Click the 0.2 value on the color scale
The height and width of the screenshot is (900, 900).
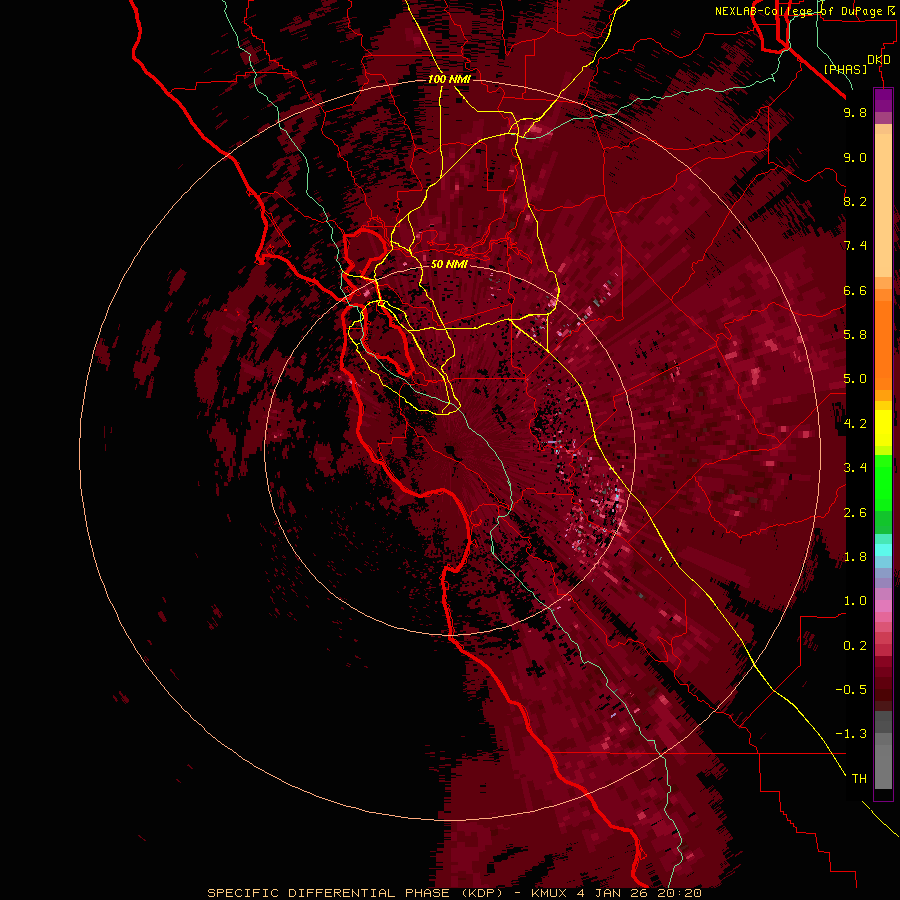click(x=855, y=646)
